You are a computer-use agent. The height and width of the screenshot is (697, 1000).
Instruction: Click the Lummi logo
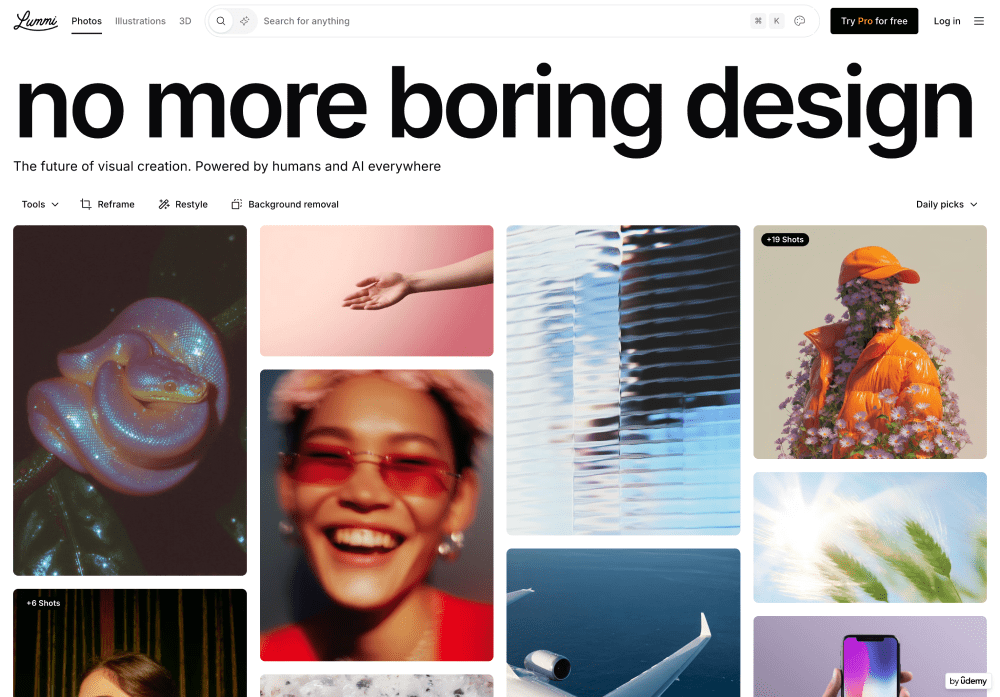pyautogui.click(x=36, y=21)
